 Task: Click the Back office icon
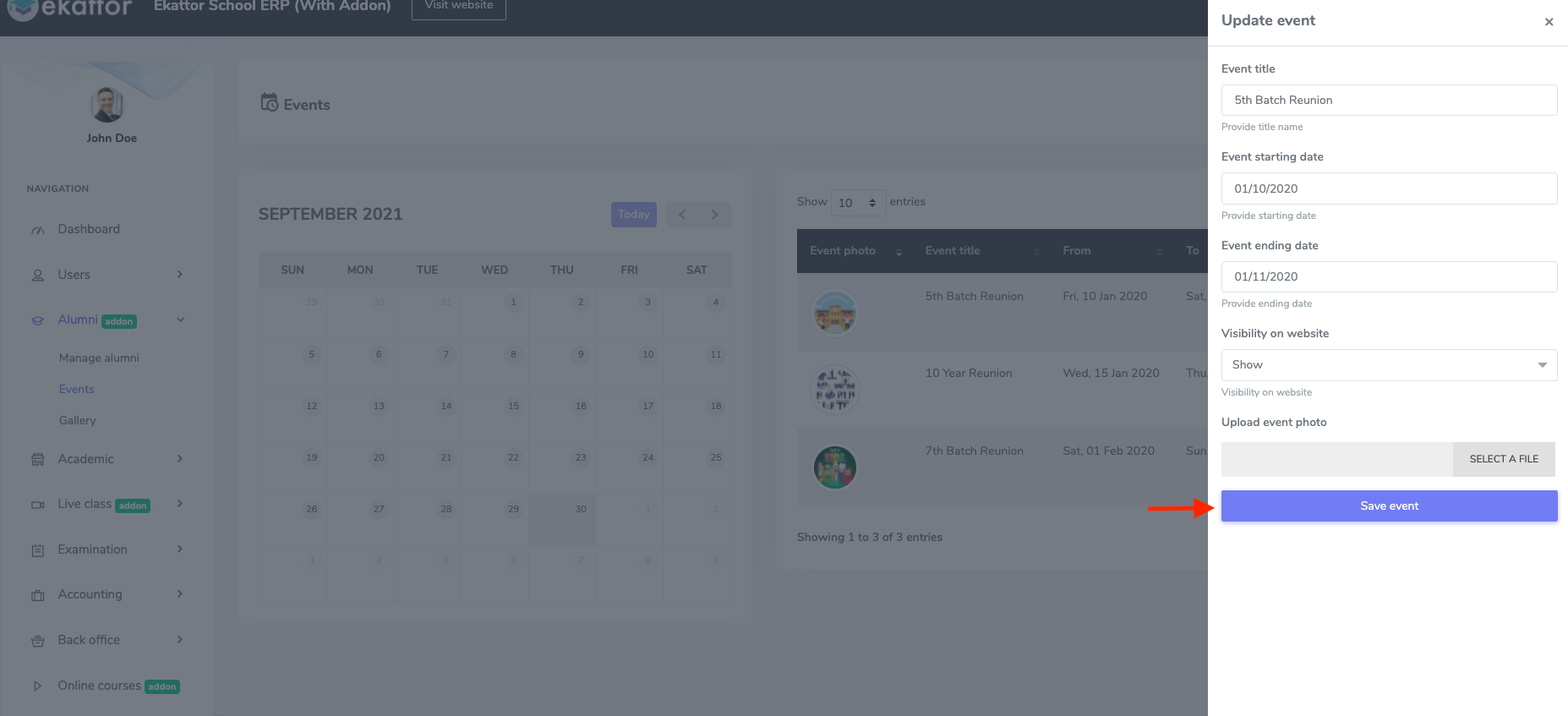pyautogui.click(x=38, y=641)
